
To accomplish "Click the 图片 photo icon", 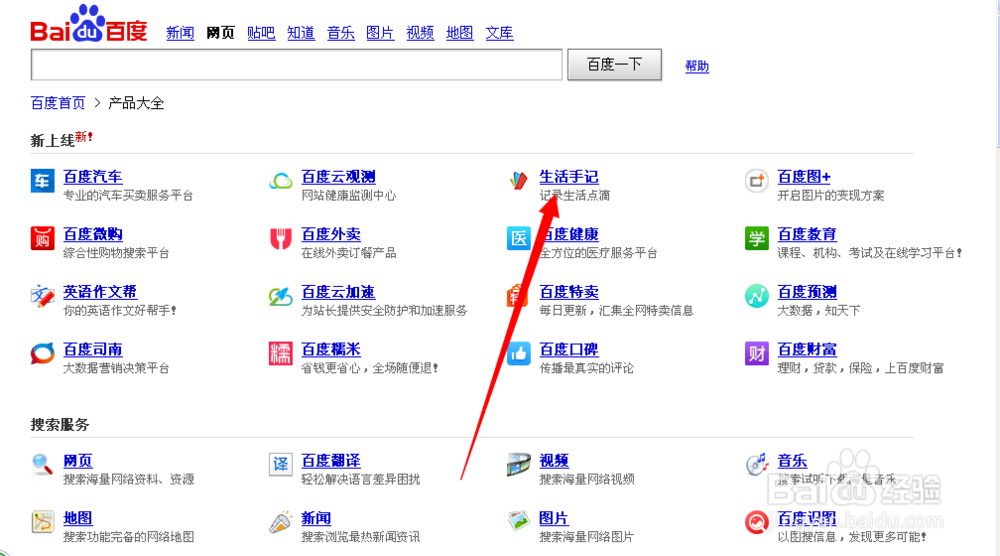I will point(518,522).
